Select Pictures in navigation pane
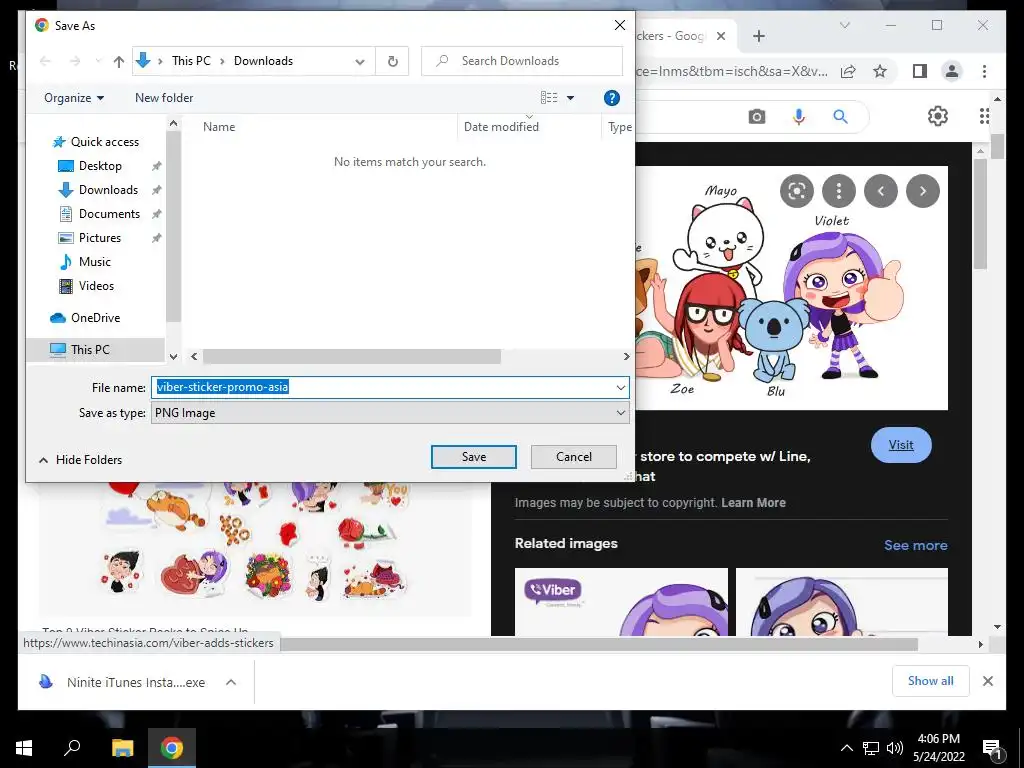Screen dimensions: 1024x768 [x=99, y=238]
